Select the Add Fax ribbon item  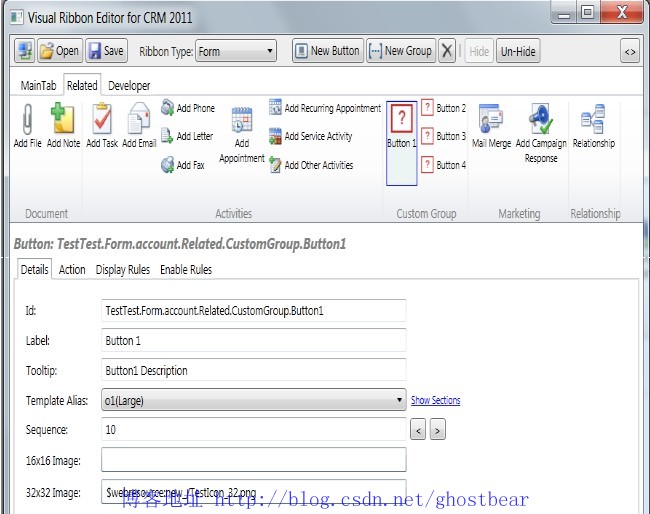coord(183,165)
